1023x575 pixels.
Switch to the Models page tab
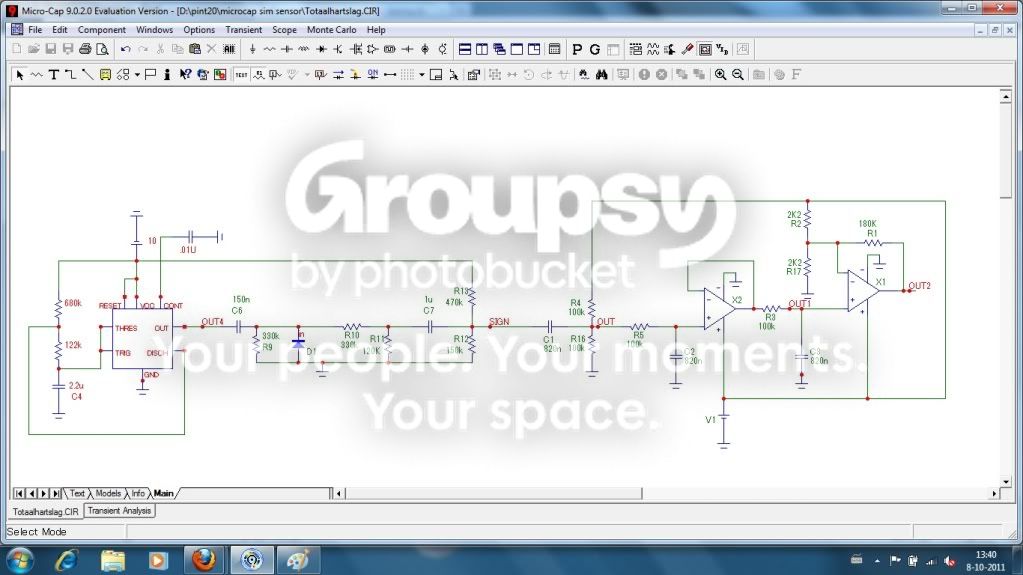tap(108, 493)
